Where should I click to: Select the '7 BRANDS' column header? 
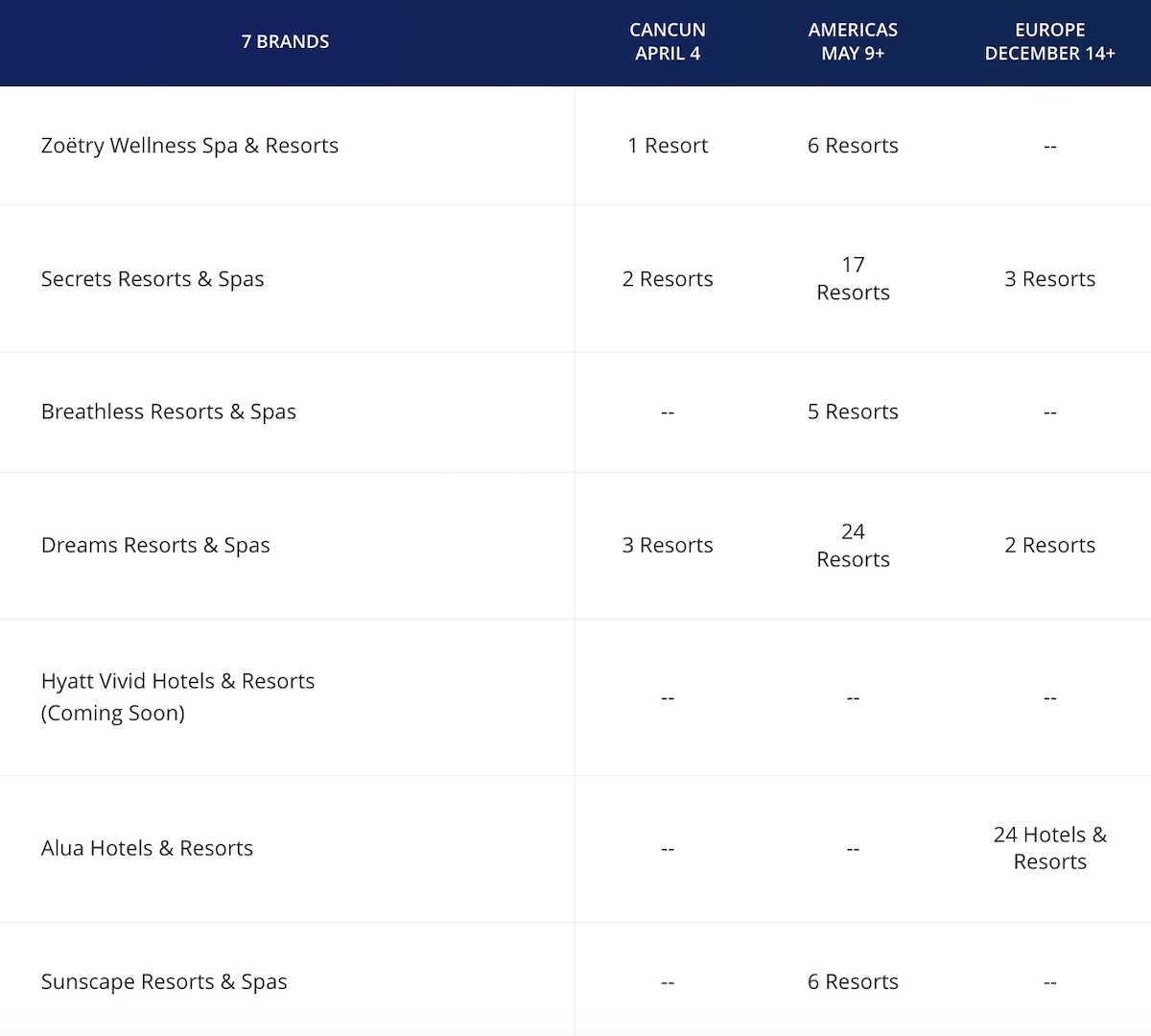coord(285,41)
